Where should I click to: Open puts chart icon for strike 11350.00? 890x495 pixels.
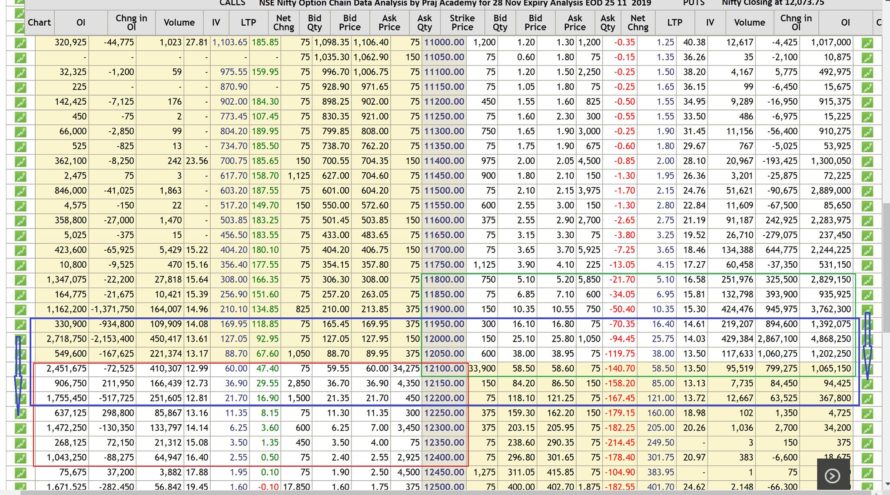coord(867,146)
